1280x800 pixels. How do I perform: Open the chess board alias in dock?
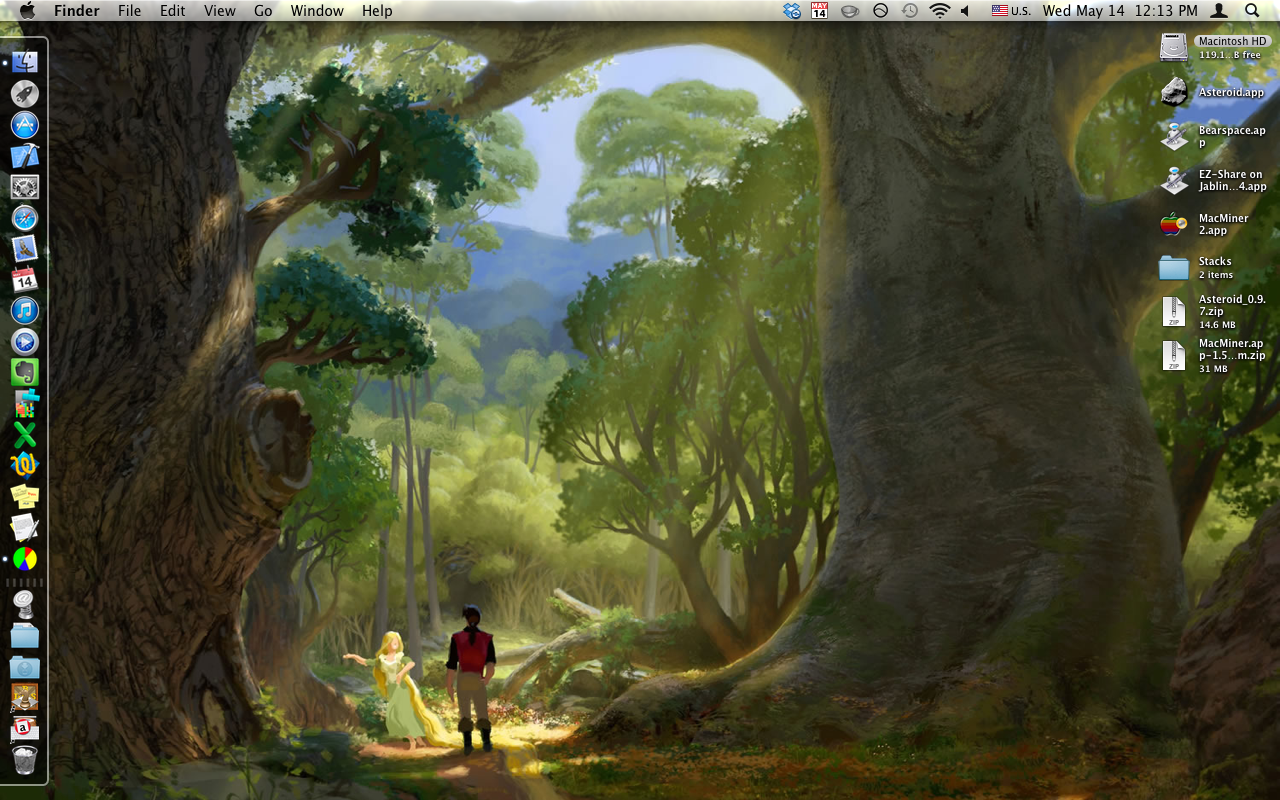tap(24, 697)
